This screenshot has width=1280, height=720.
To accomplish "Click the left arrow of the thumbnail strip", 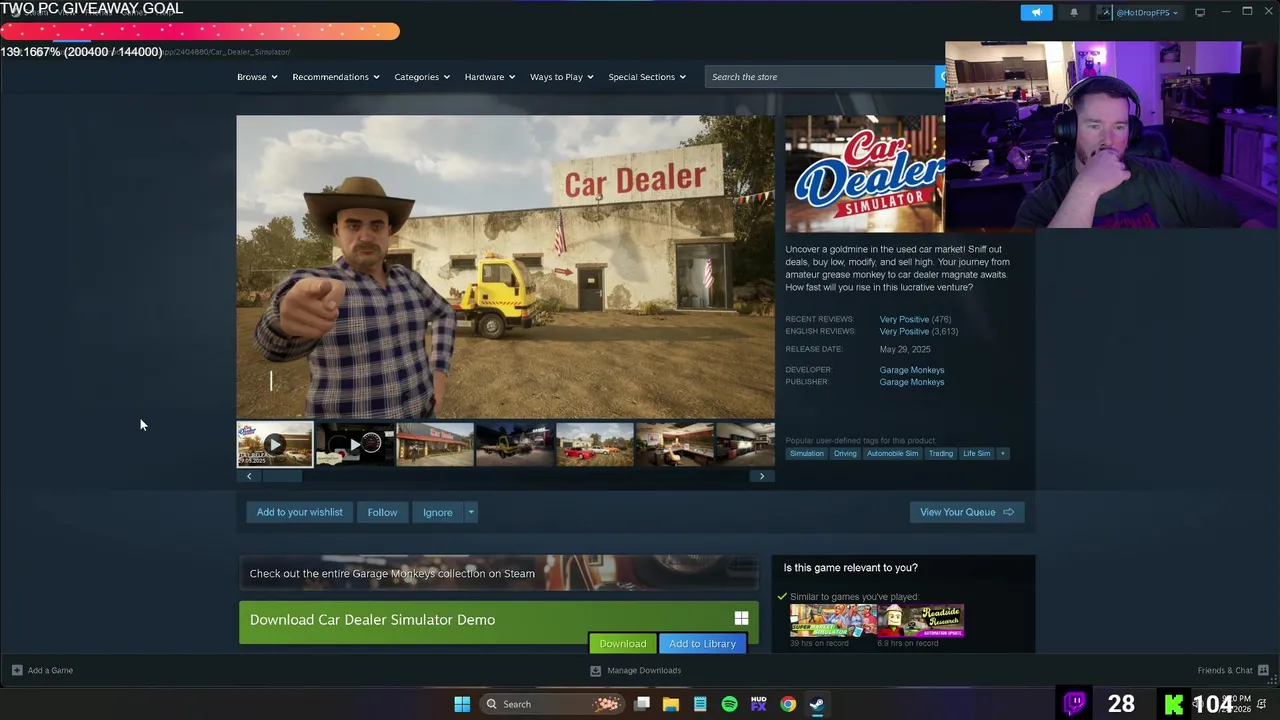I will (249, 476).
